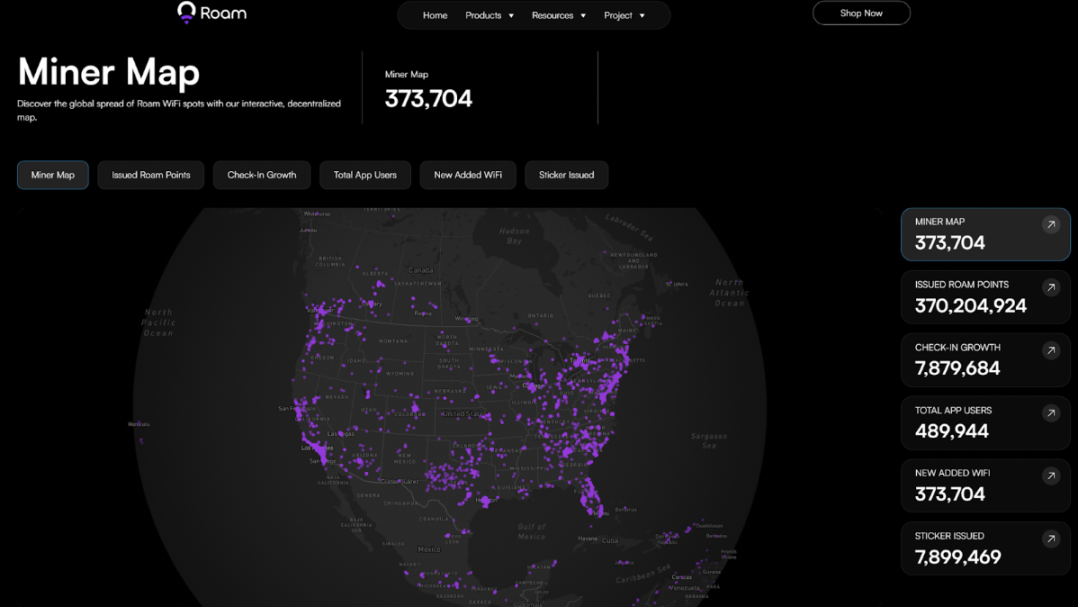Switch to Sticker Issued tab

(566, 175)
